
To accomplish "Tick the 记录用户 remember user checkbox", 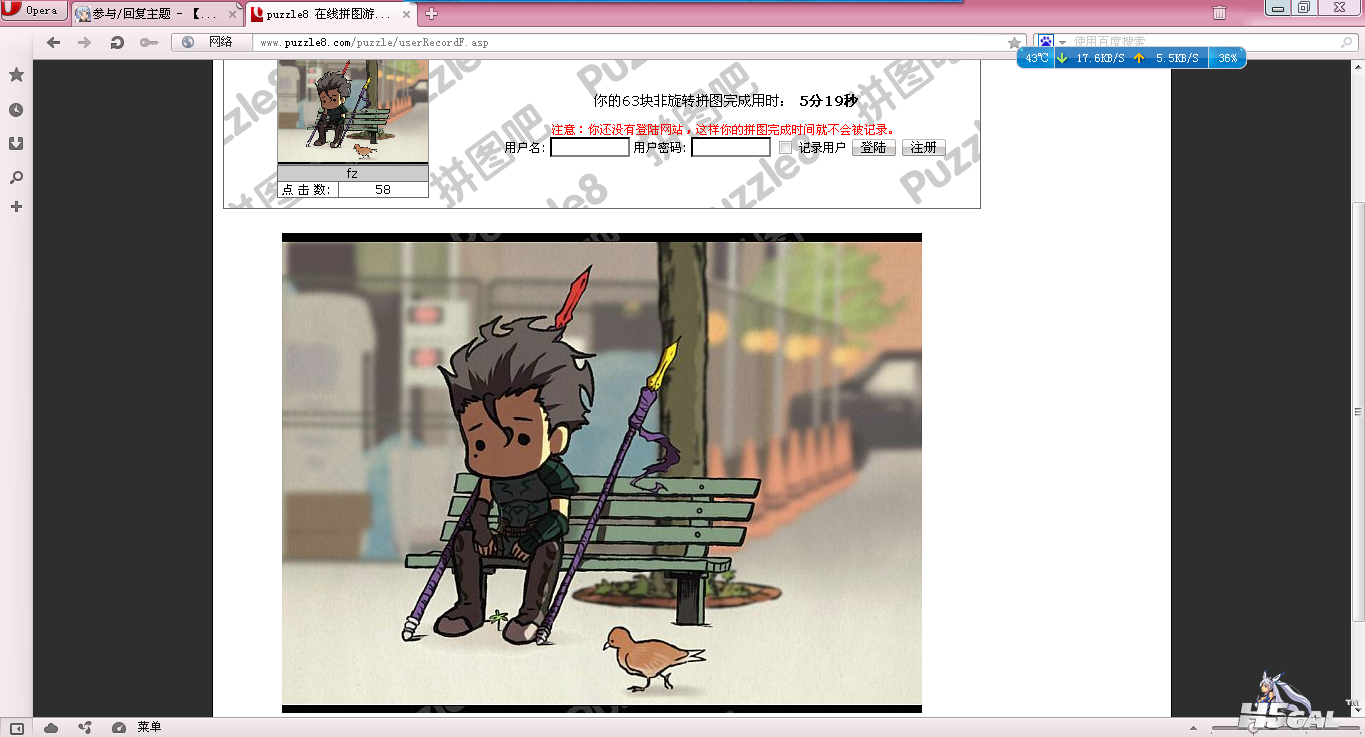I will [x=785, y=148].
